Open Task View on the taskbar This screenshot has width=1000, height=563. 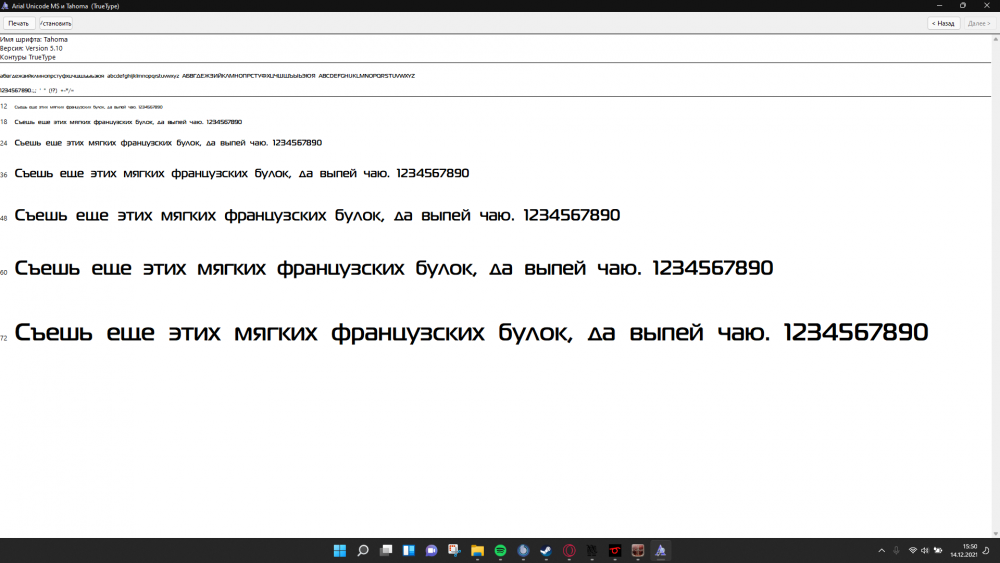[x=386, y=550]
